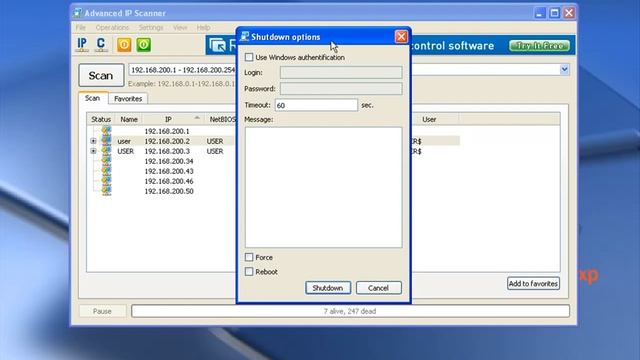The width and height of the screenshot is (640, 360).
Task: Click the large Scan button
Action: coord(101,76)
